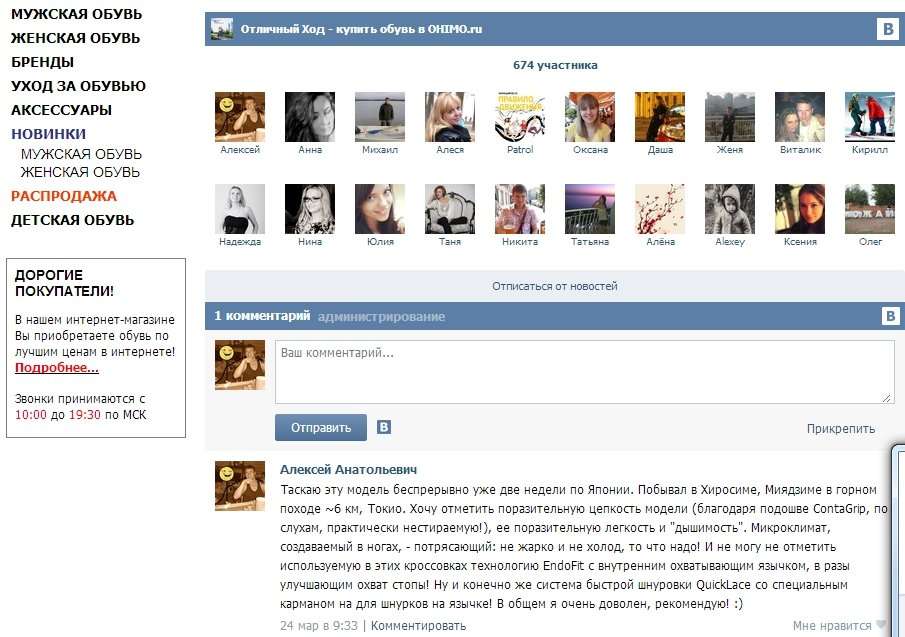Click the Отправить button
Image resolution: width=905 pixels, height=637 pixels.
tap(321, 428)
